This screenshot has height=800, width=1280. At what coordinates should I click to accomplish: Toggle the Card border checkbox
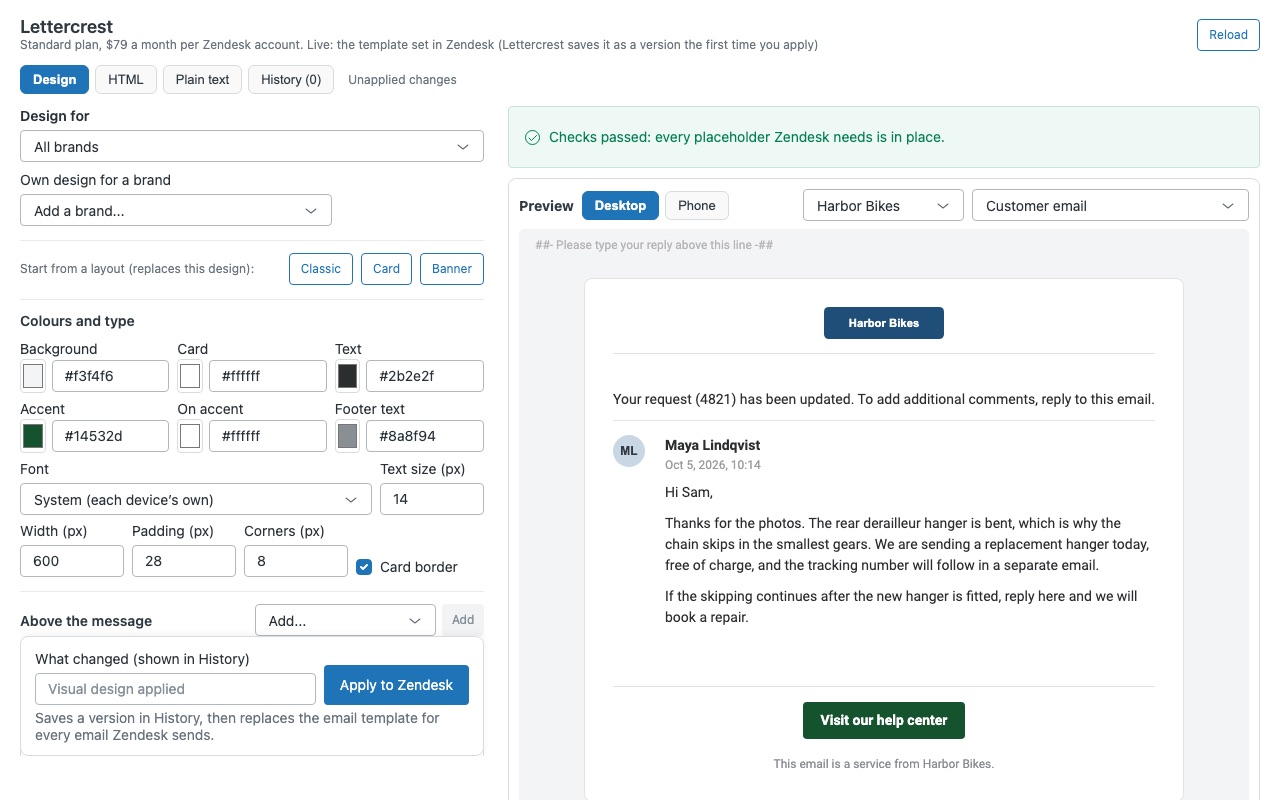click(x=365, y=566)
